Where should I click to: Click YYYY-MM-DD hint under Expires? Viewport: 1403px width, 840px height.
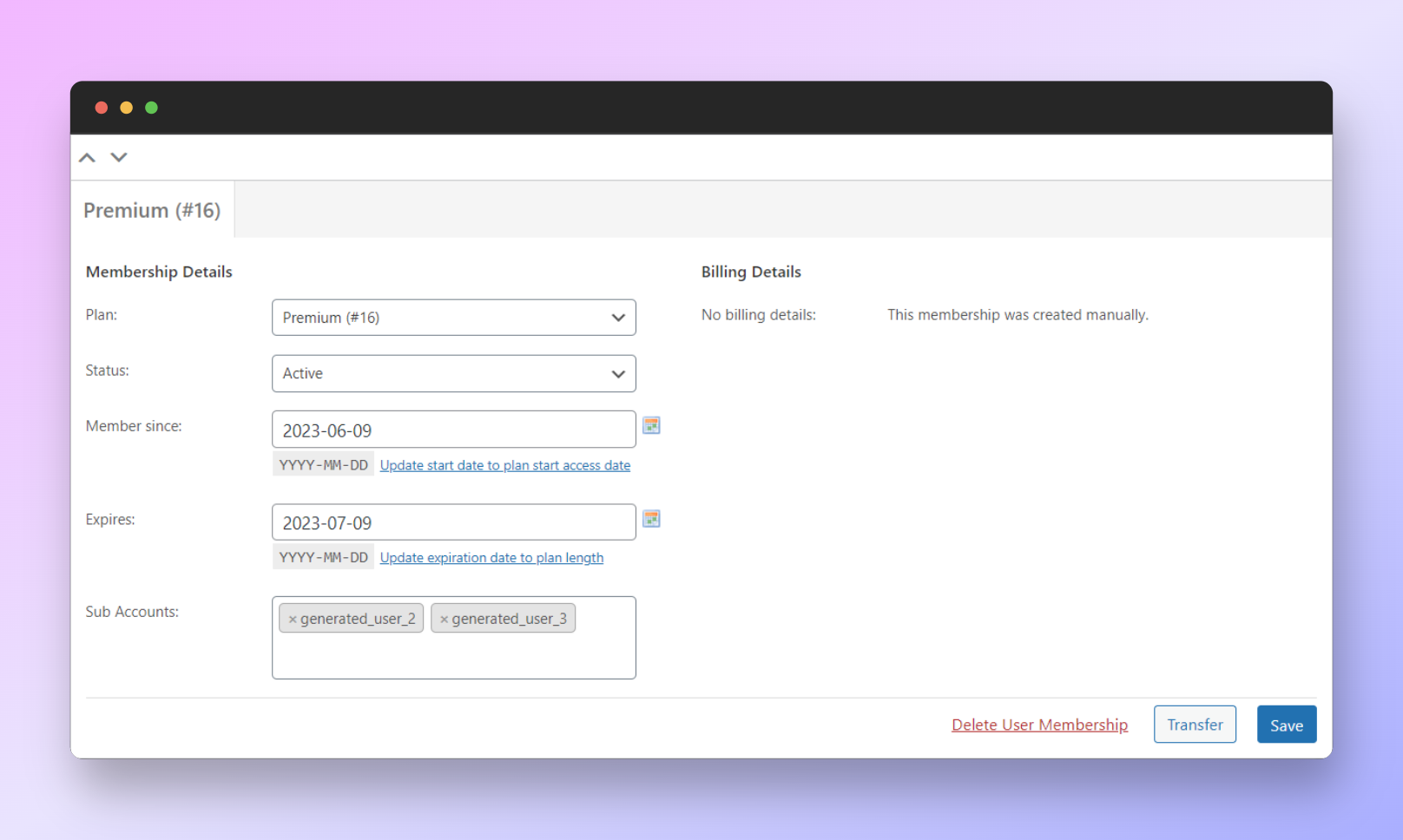coord(323,558)
